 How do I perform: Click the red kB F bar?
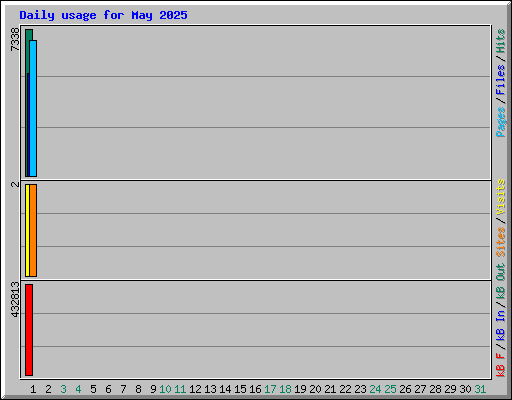(x=29, y=330)
